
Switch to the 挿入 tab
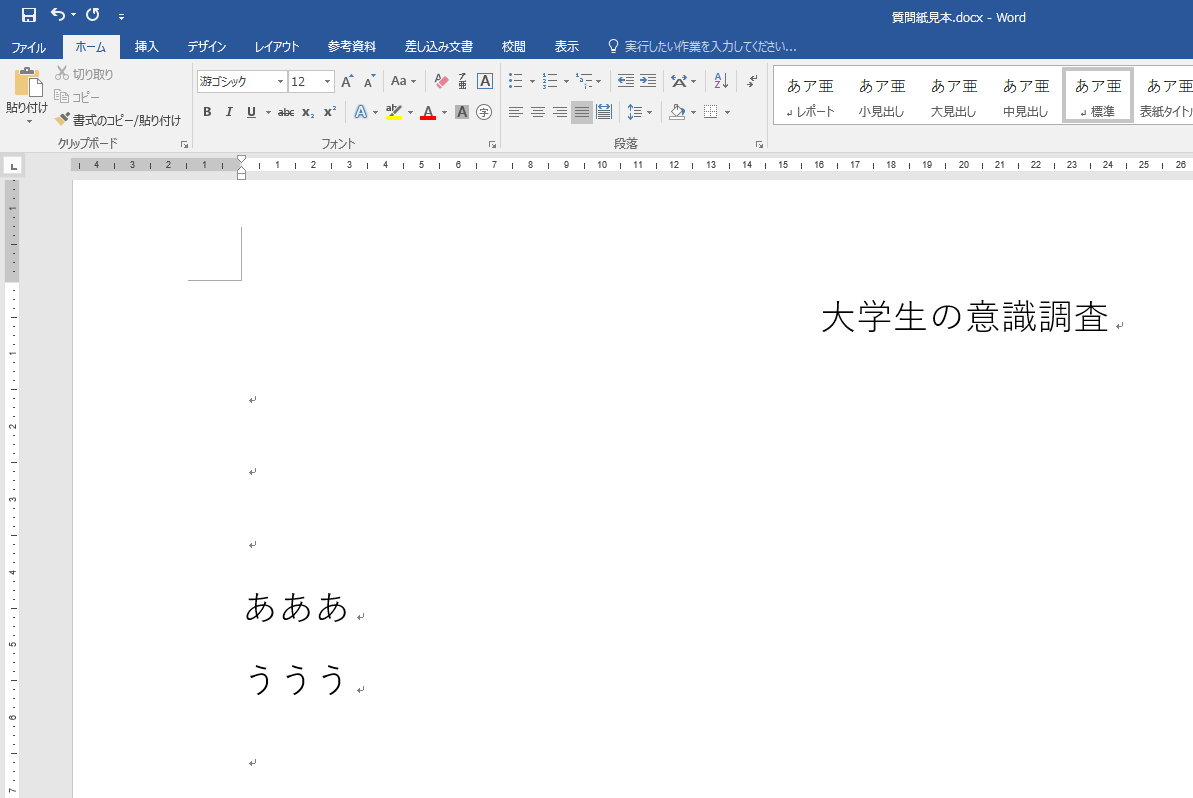tap(146, 47)
